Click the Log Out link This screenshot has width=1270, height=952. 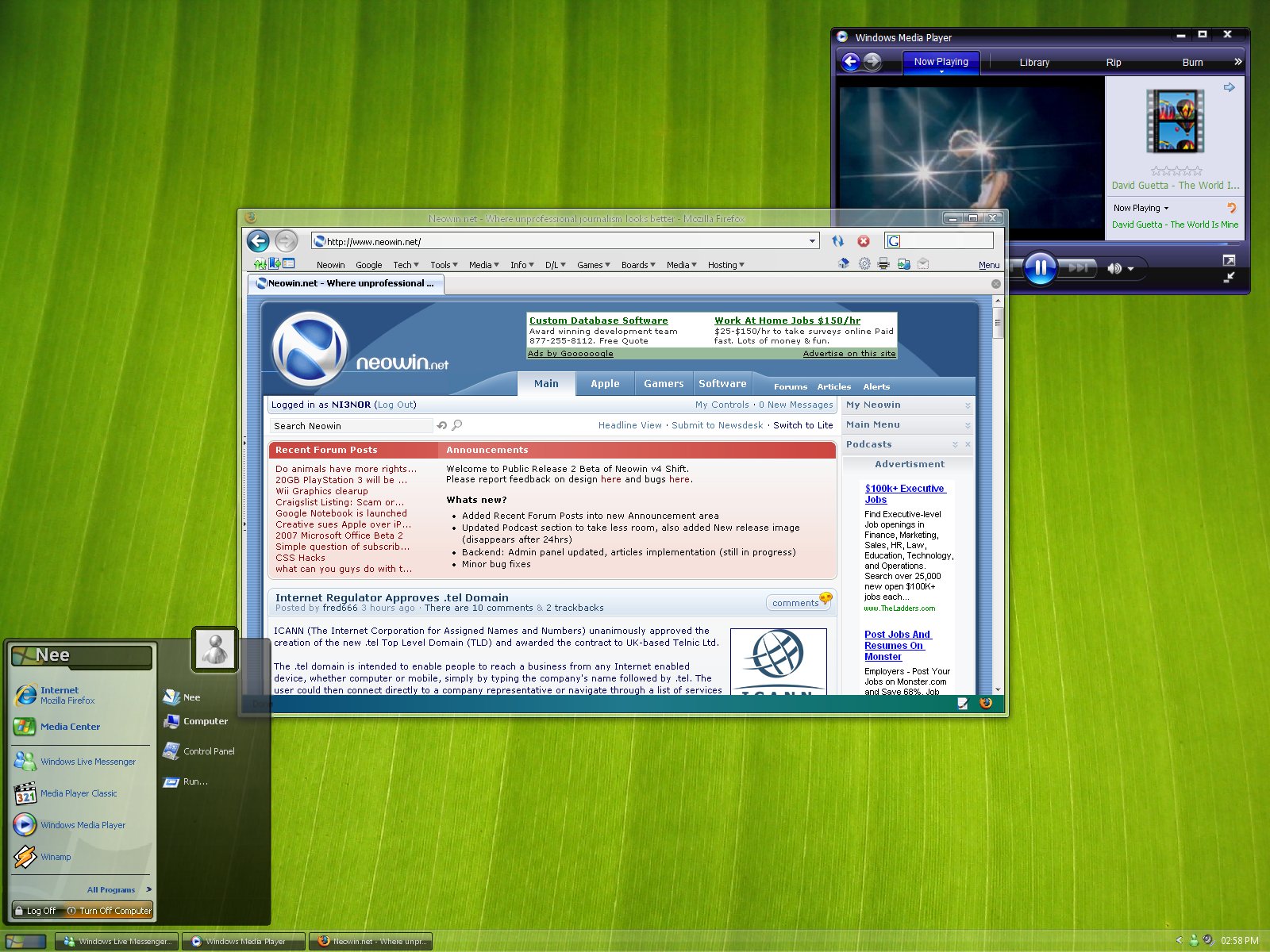coord(395,405)
